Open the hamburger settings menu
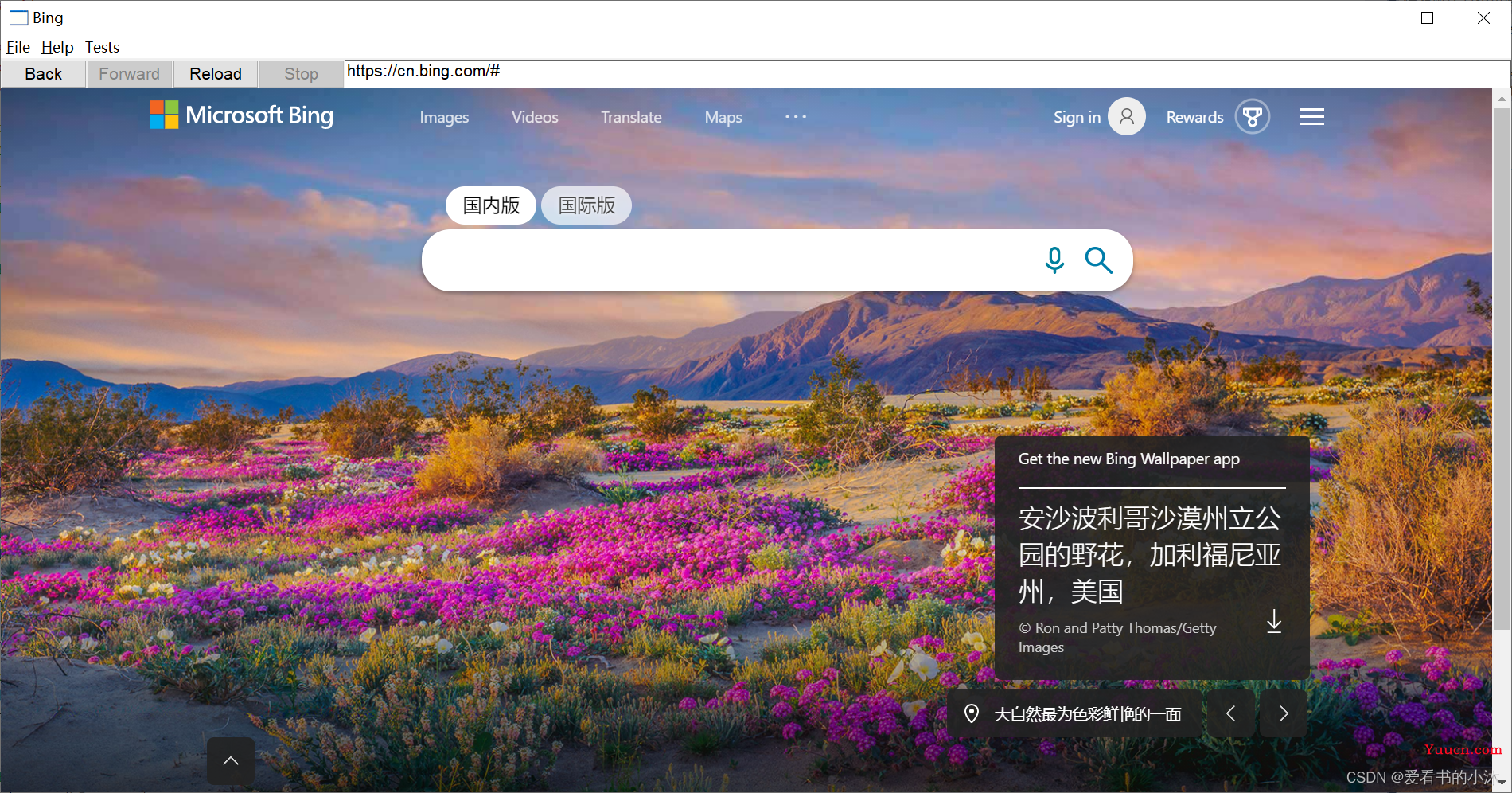The height and width of the screenshot is (793, 1512). pos(1312,117)
